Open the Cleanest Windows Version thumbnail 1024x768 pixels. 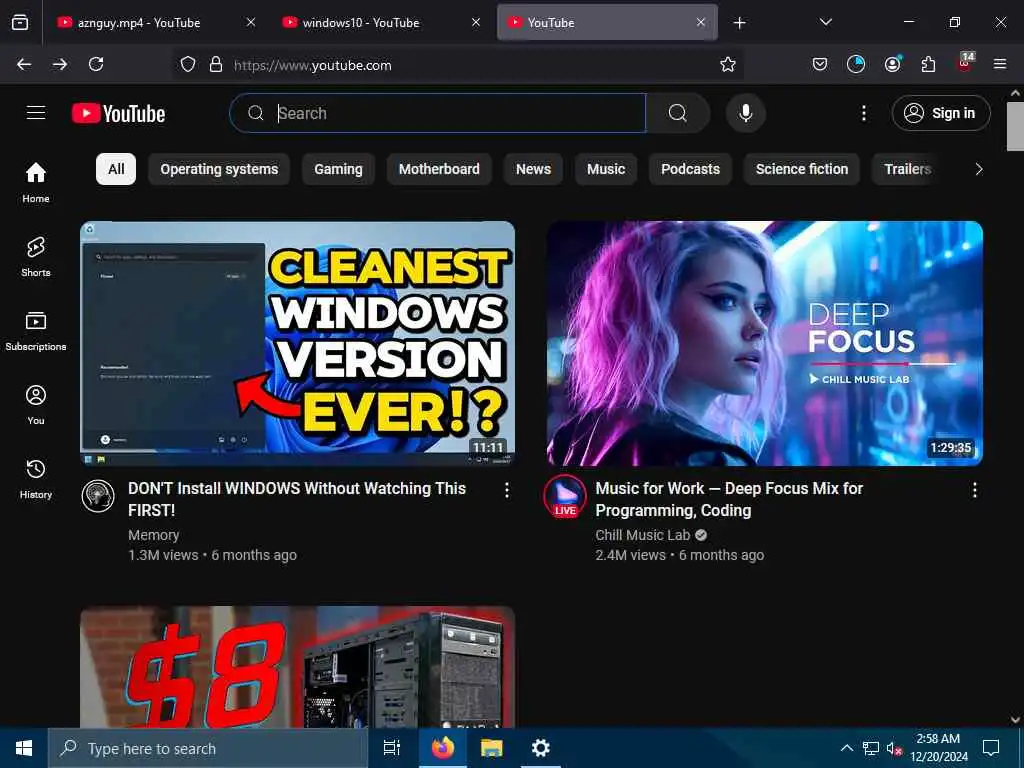[x=298, y=344]
